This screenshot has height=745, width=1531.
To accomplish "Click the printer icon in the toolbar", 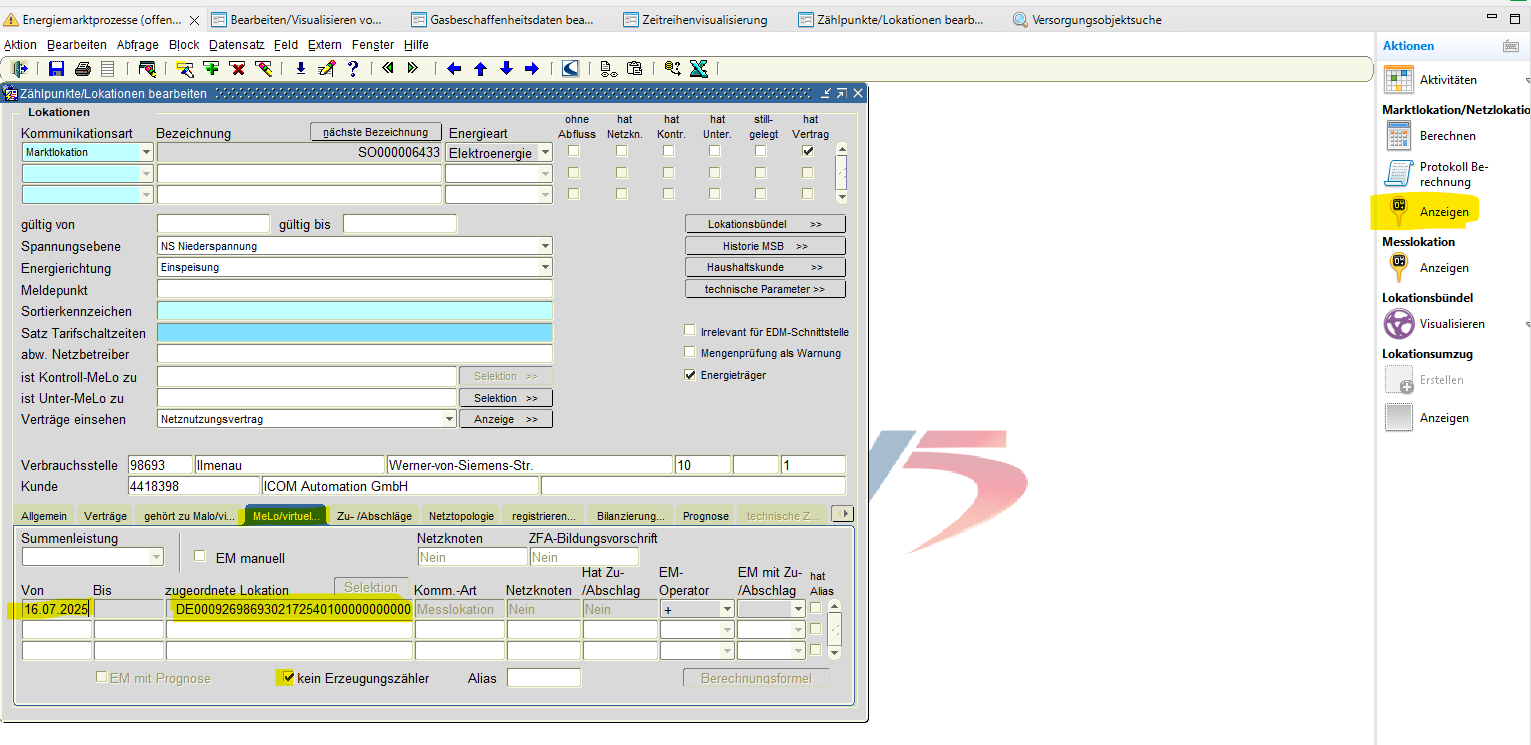I will [82, 68].
